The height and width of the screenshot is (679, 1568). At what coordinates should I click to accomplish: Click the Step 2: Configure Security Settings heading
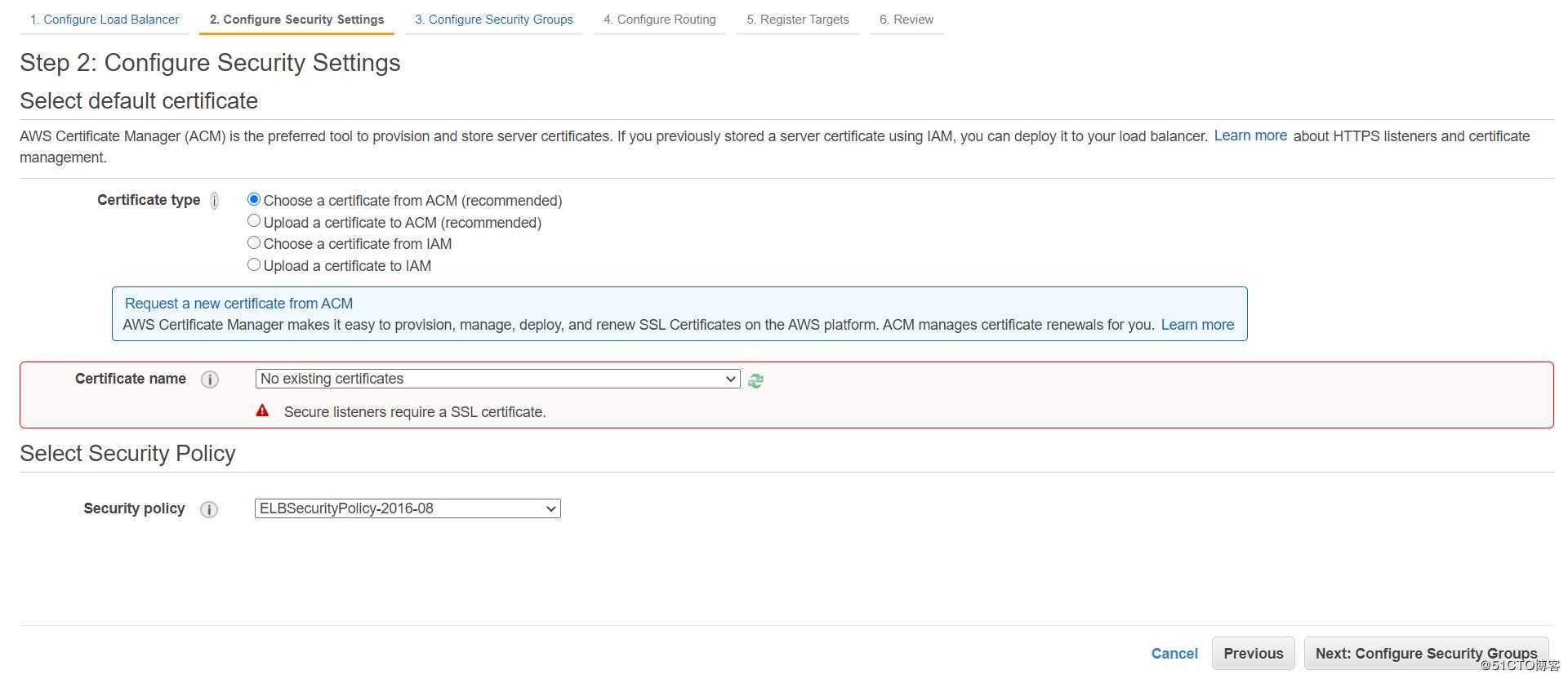click(210, 63)
